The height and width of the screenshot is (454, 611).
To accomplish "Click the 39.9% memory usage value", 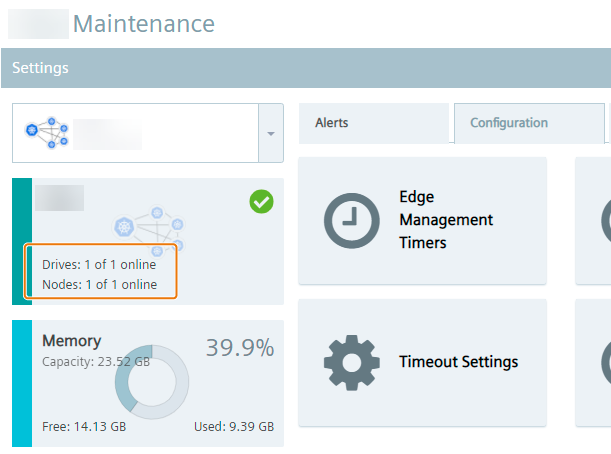I will click(x=240, y=348).
